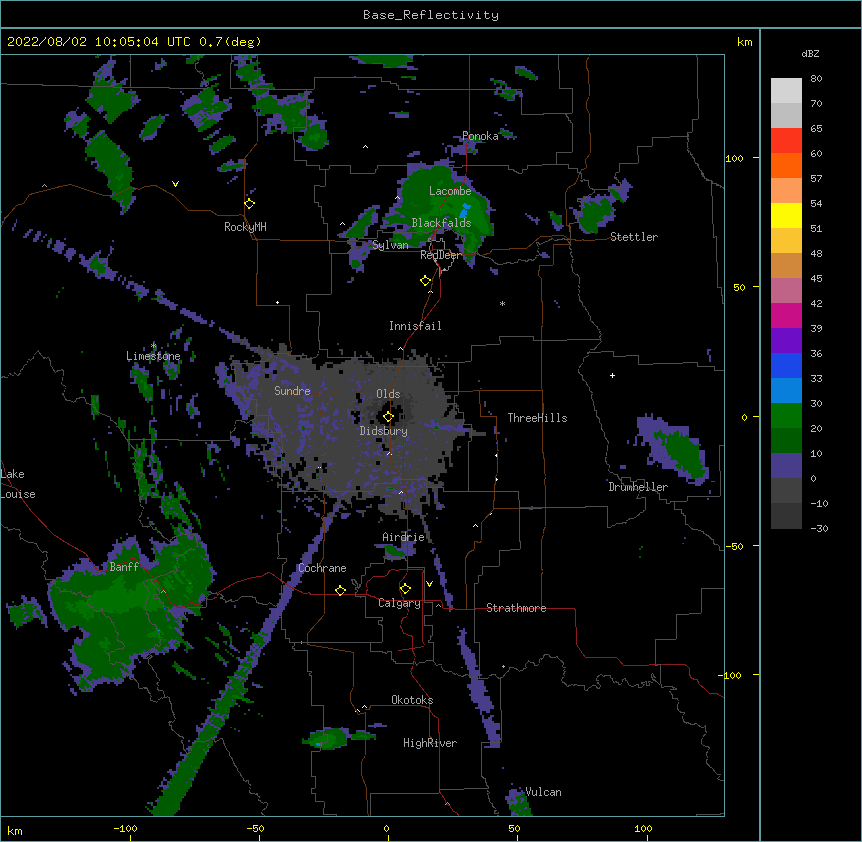Viewport: 862px width, 842px height.
Task: Click the Drumheller town label
Action: [x=638, y=487]
